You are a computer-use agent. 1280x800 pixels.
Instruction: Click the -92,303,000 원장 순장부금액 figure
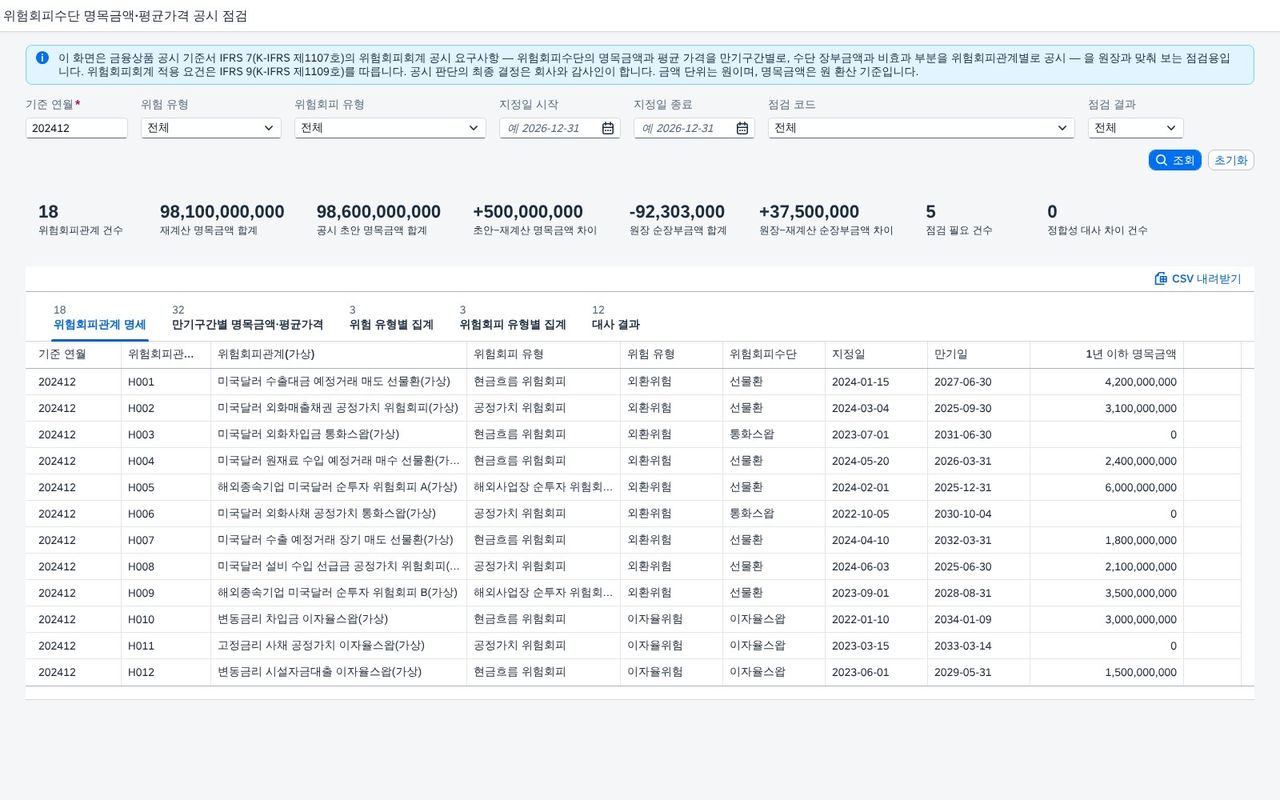coord(677,212)
